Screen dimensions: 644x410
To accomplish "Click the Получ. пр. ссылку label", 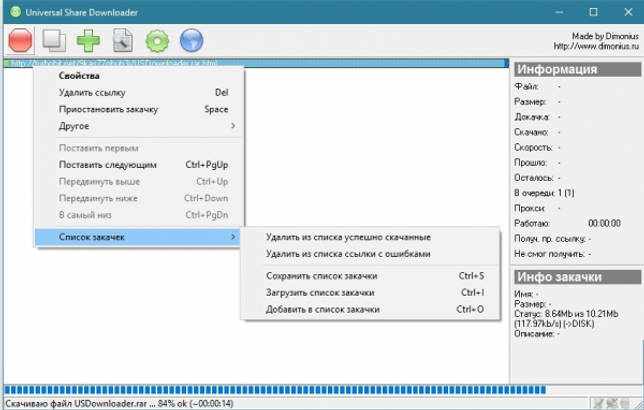I will (550, 239).
